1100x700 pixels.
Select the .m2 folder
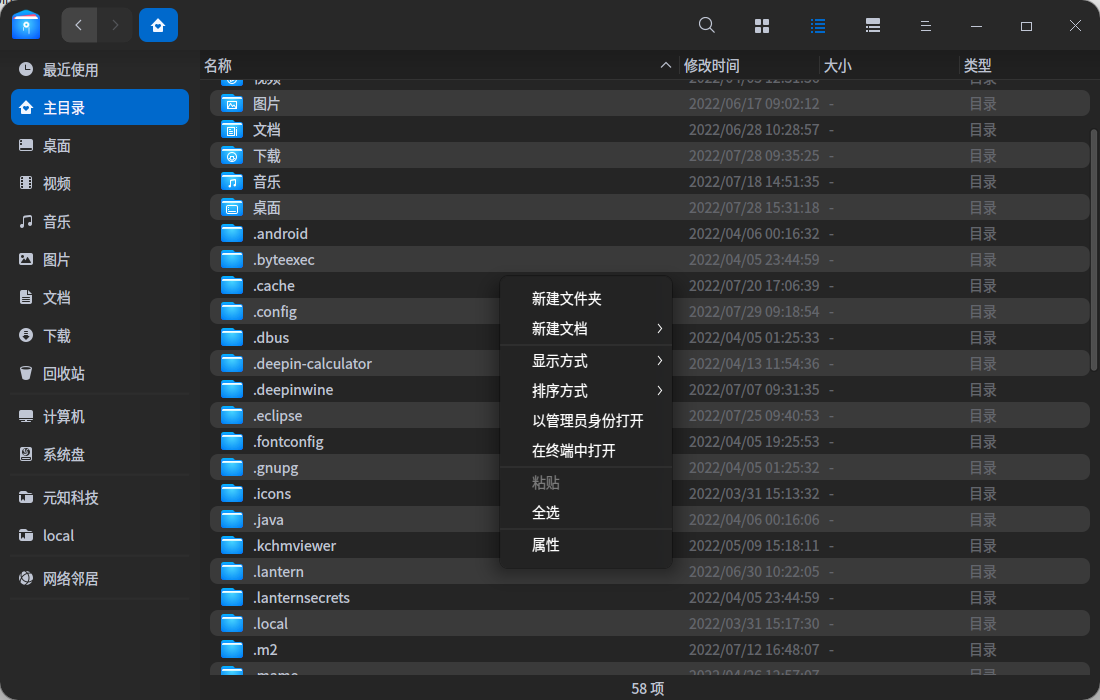(x=650, y=649)
